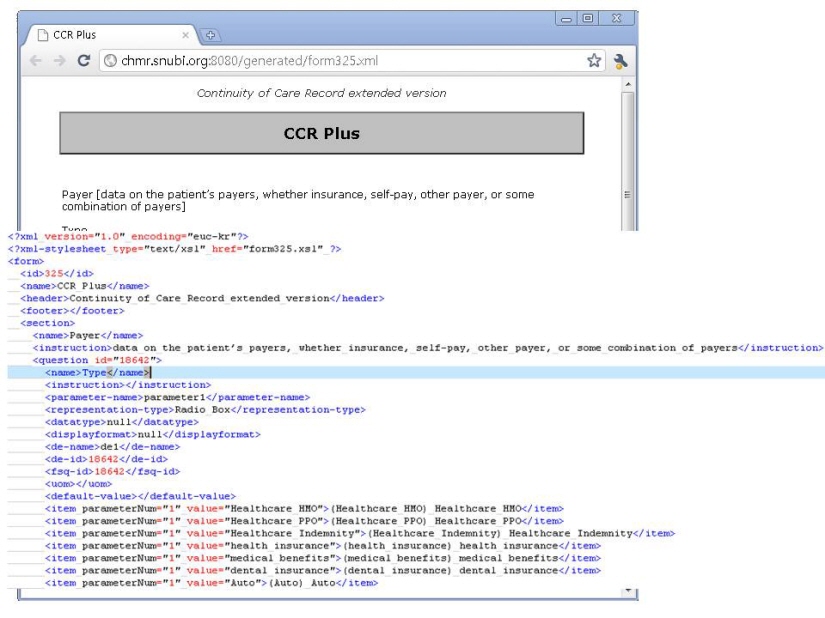Image resolution: width=825 pixels, height=618 pixels.
Task: Click the parameter-name parameter1 line
Action: (177, 398)
